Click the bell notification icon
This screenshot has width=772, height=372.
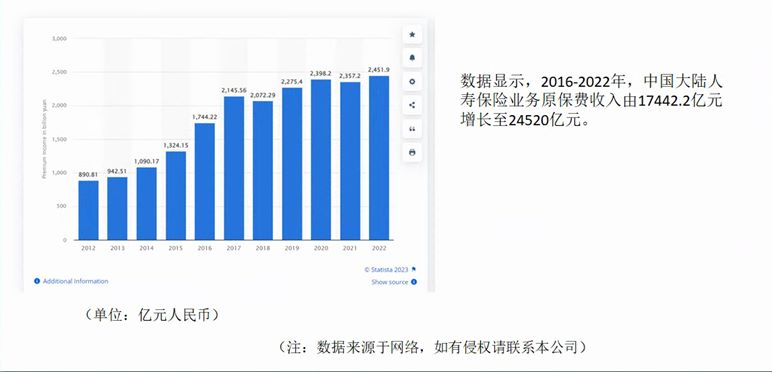coord(412,58)
